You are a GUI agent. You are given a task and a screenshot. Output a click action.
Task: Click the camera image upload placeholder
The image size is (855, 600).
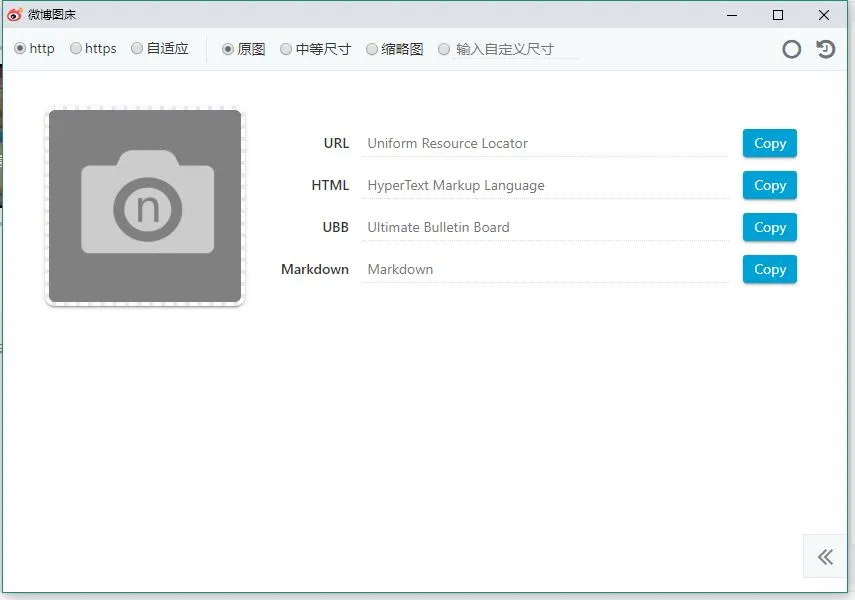click(145, 206)
